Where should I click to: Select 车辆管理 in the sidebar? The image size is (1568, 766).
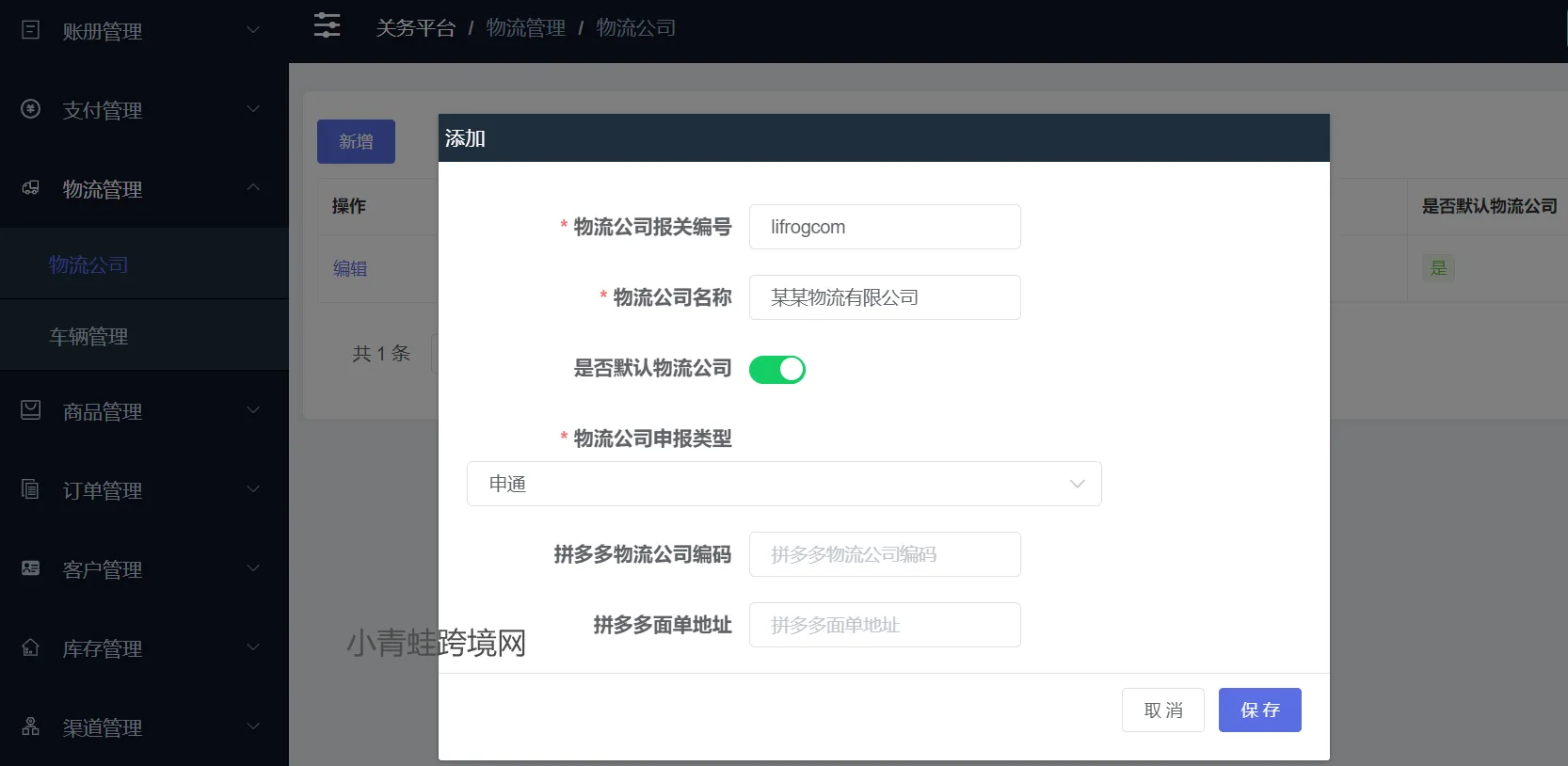tap(88, 336)
